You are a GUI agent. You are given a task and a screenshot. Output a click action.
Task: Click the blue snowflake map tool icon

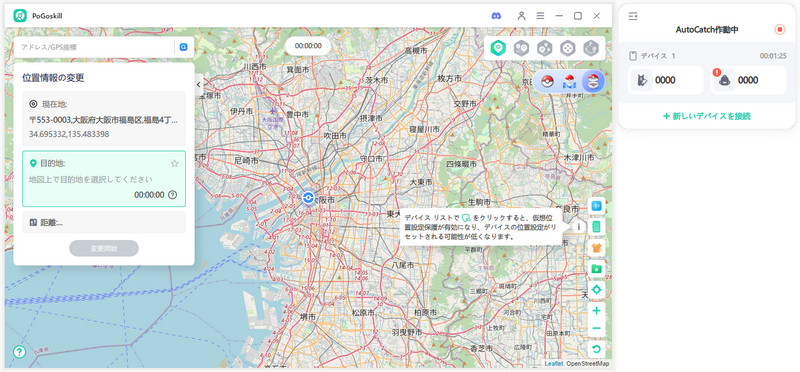(x=596, y=206)
